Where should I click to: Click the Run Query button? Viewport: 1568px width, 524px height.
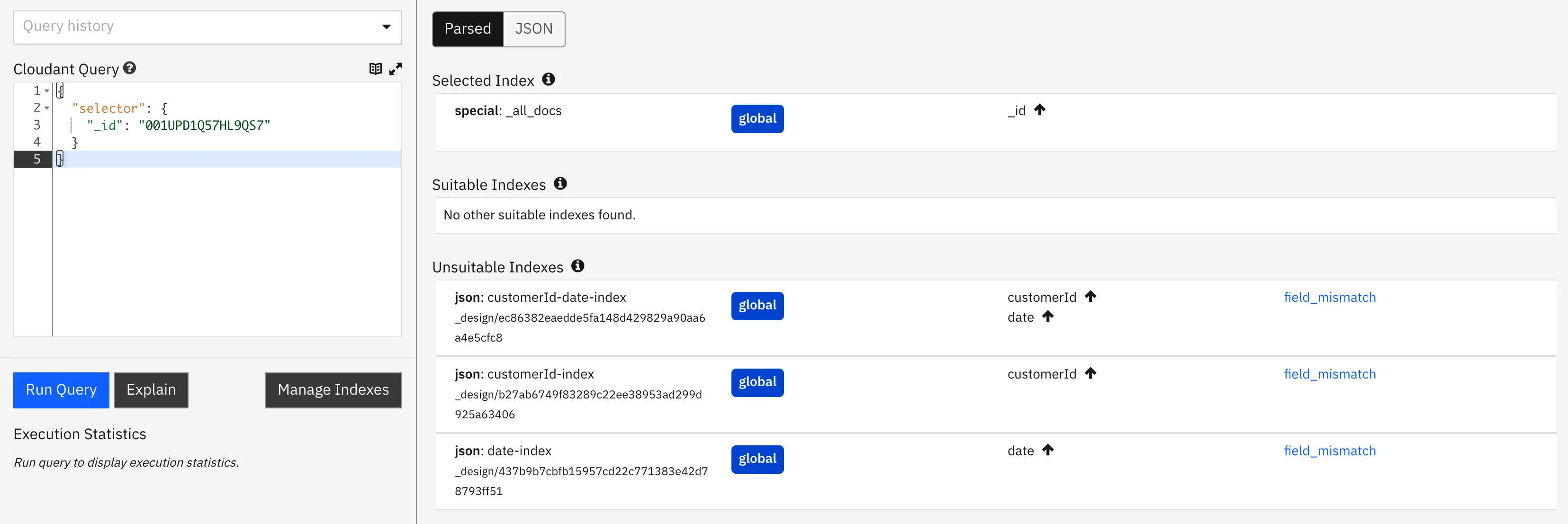click(62, 390)
